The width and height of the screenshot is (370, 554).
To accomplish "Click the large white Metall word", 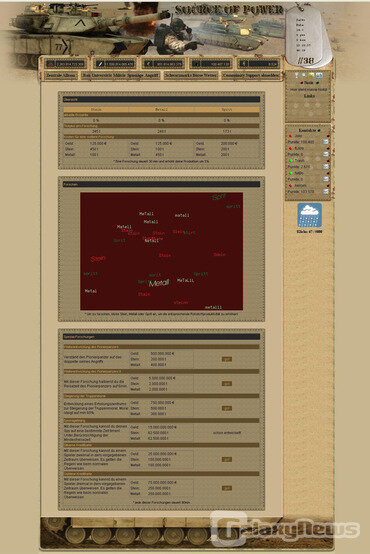I will (159, 283).
